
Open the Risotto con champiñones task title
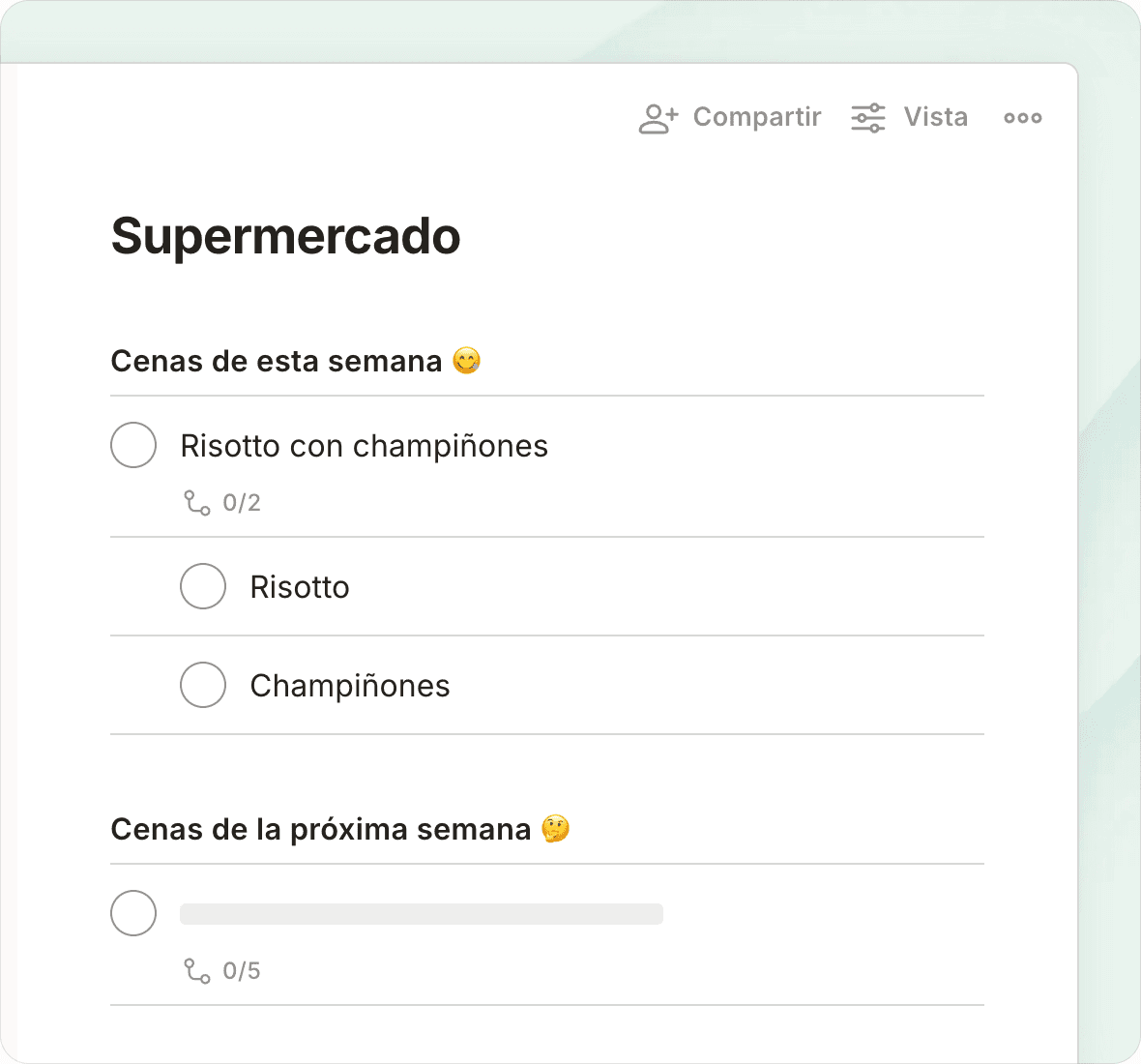coord(364,446)
